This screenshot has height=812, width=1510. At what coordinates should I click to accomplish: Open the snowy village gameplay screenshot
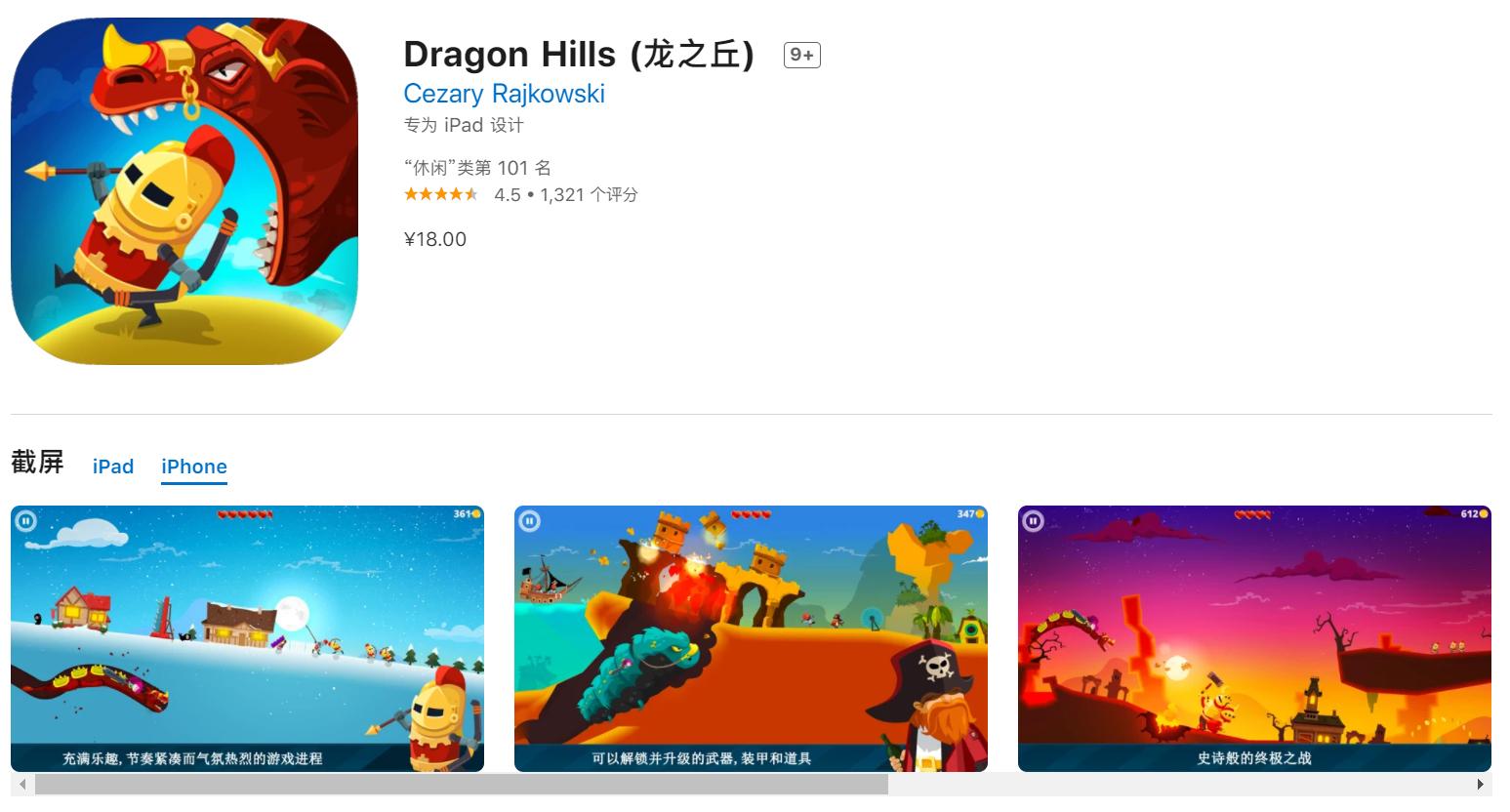pos(247,638)
